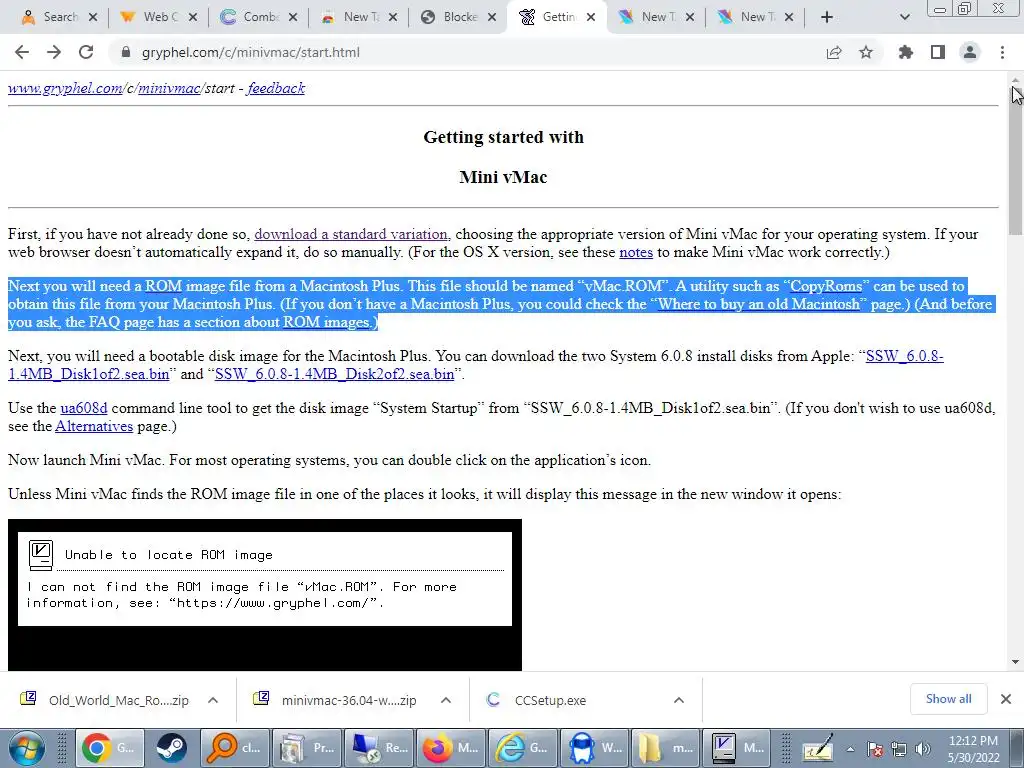Close the Search tab
The width and height of the screenshot is (1024, 768).
(93, 17)
